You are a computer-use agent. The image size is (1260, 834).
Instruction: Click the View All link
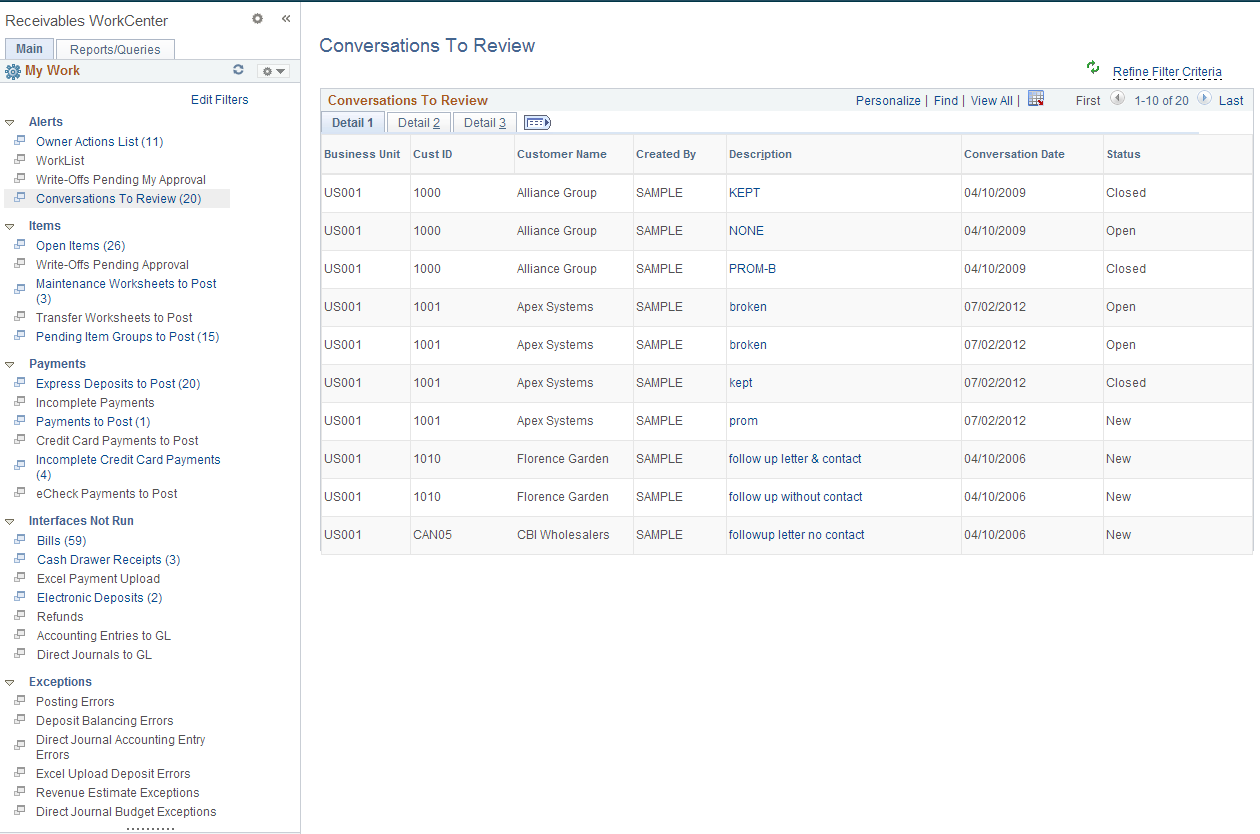tap(992, 101)
